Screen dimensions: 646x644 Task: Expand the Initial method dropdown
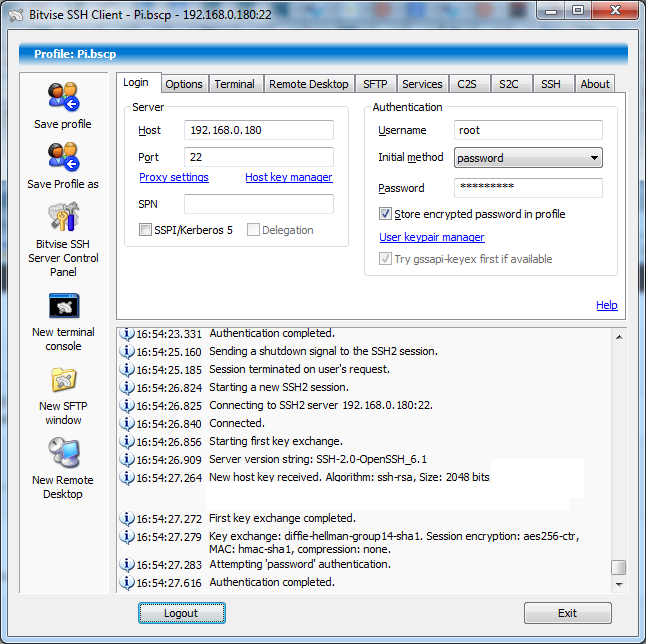click(x=594, y=158)
